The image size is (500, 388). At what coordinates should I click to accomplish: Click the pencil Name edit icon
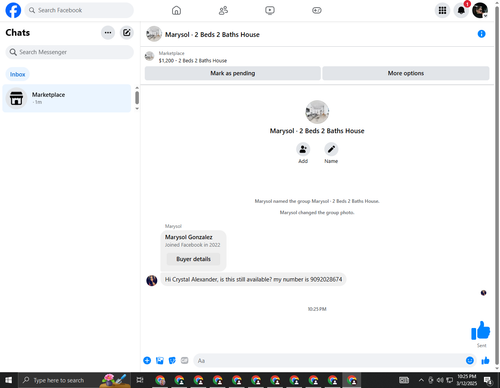click(x=331, y=149)
